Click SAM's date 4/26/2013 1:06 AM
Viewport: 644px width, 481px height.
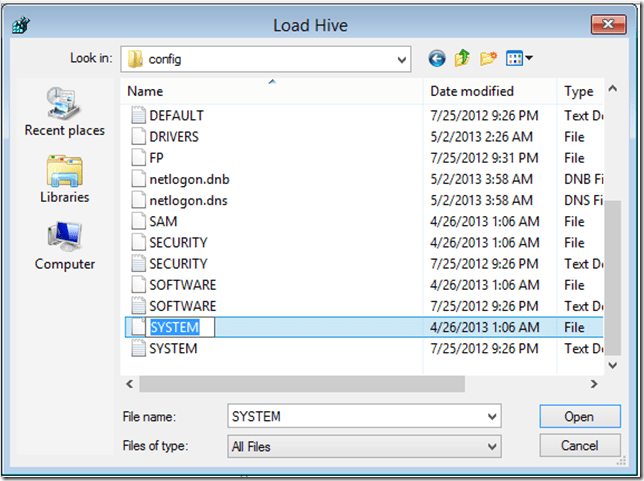tap(485, 221)
